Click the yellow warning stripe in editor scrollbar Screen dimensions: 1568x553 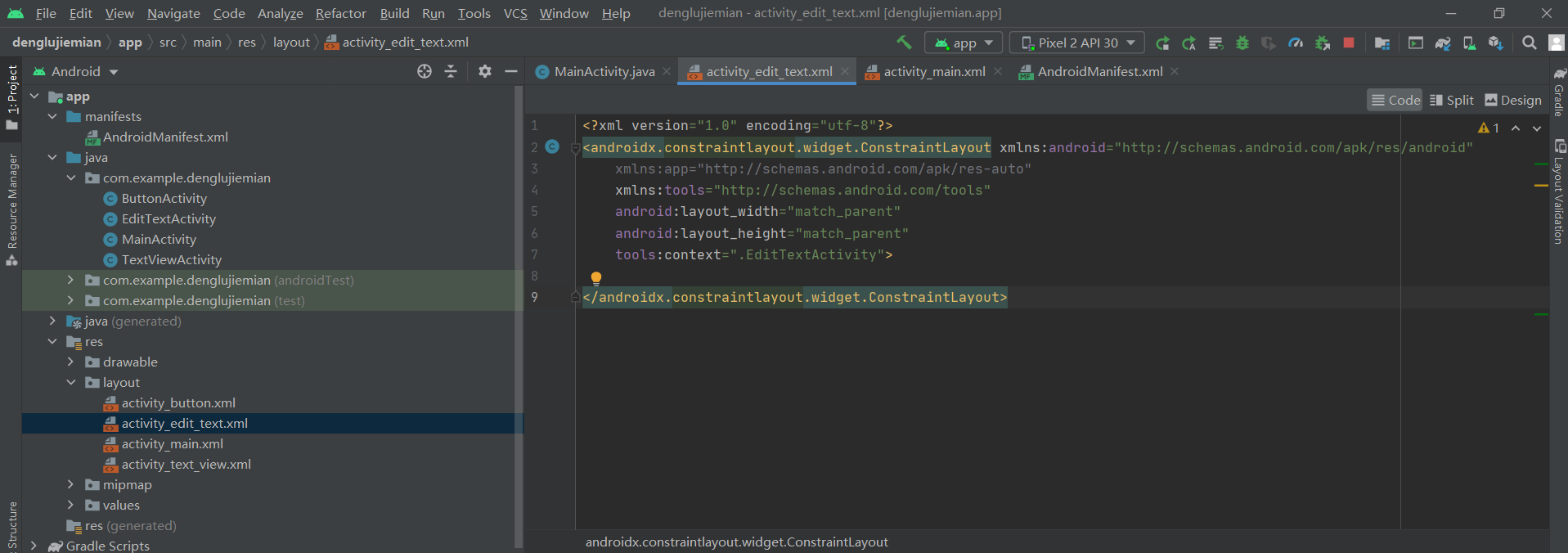pyautogui.click(x=1541, y=186)
